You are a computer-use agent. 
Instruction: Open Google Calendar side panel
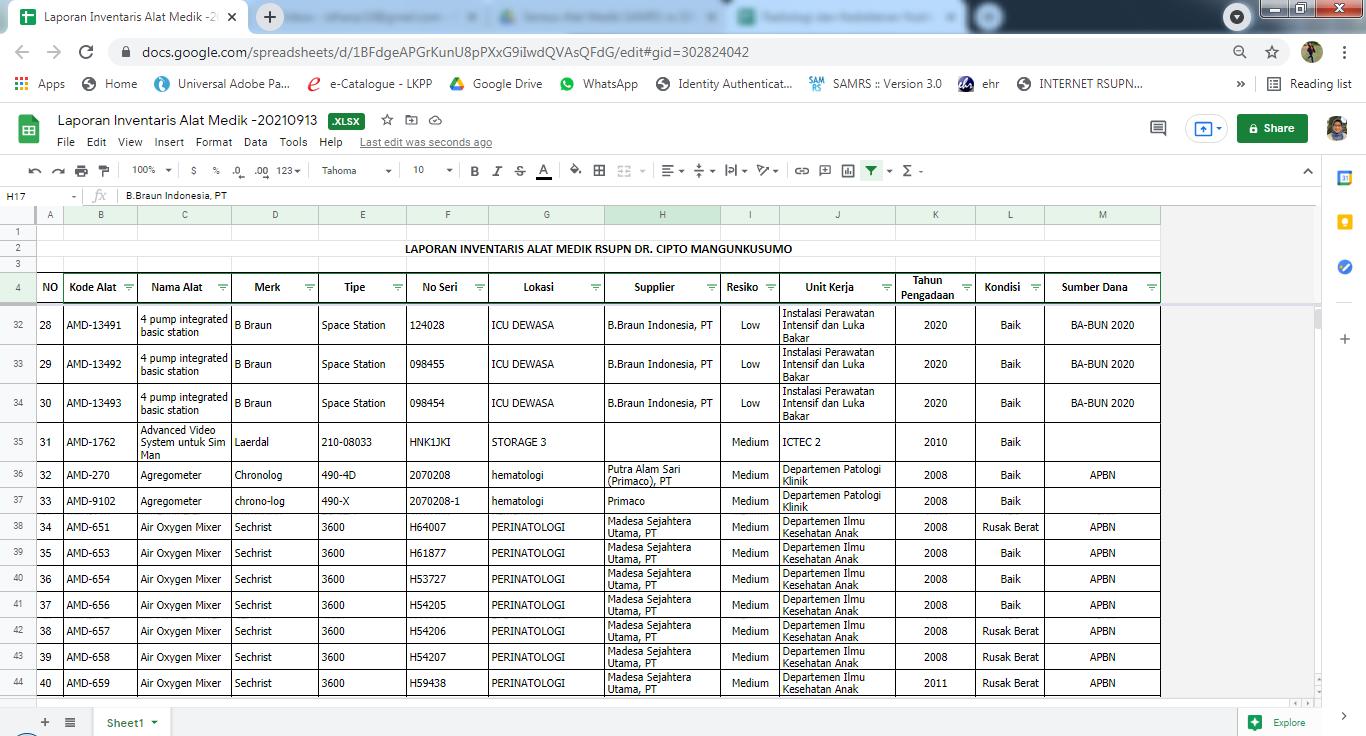(x=1345, y=178)
